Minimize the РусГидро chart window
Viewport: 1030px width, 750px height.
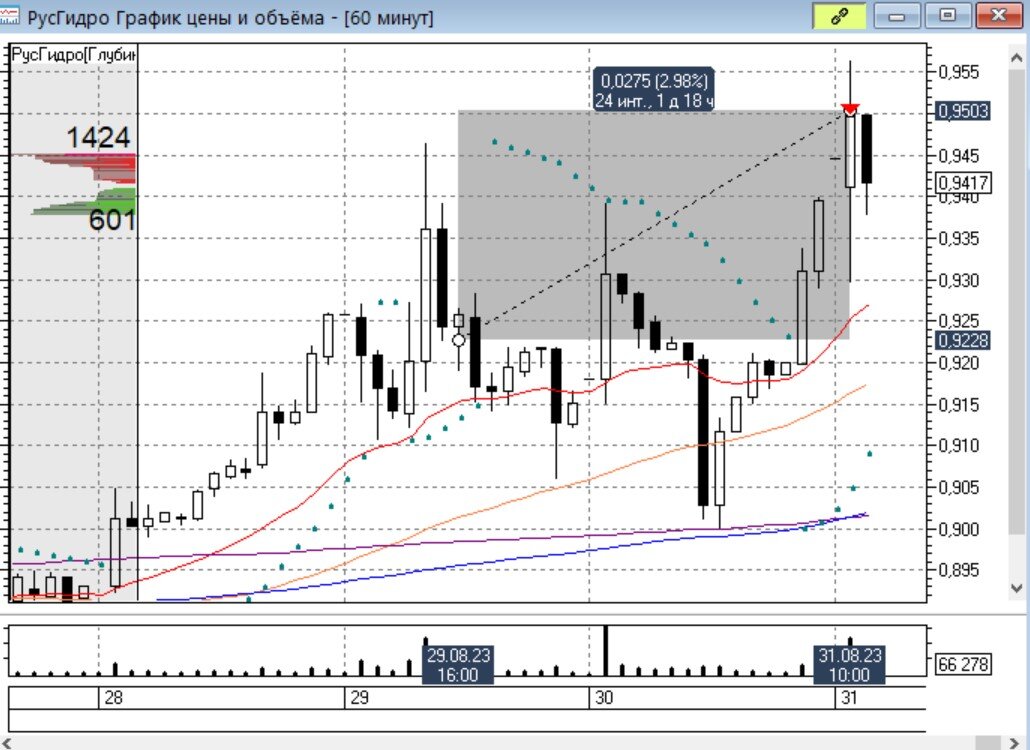point(897,16)
